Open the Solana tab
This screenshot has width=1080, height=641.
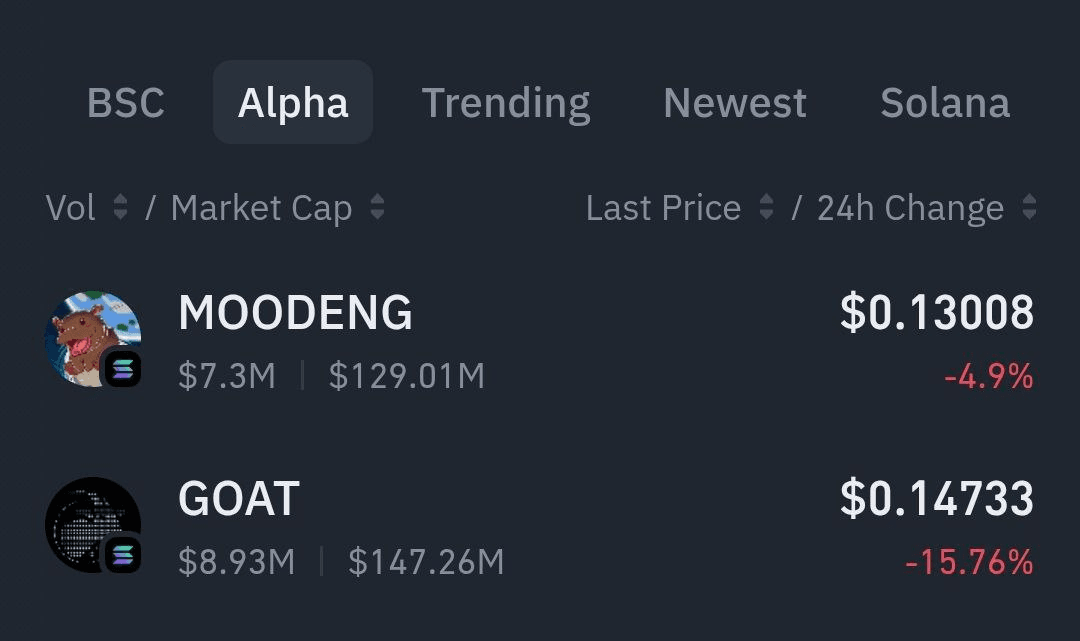coord(945,103)
